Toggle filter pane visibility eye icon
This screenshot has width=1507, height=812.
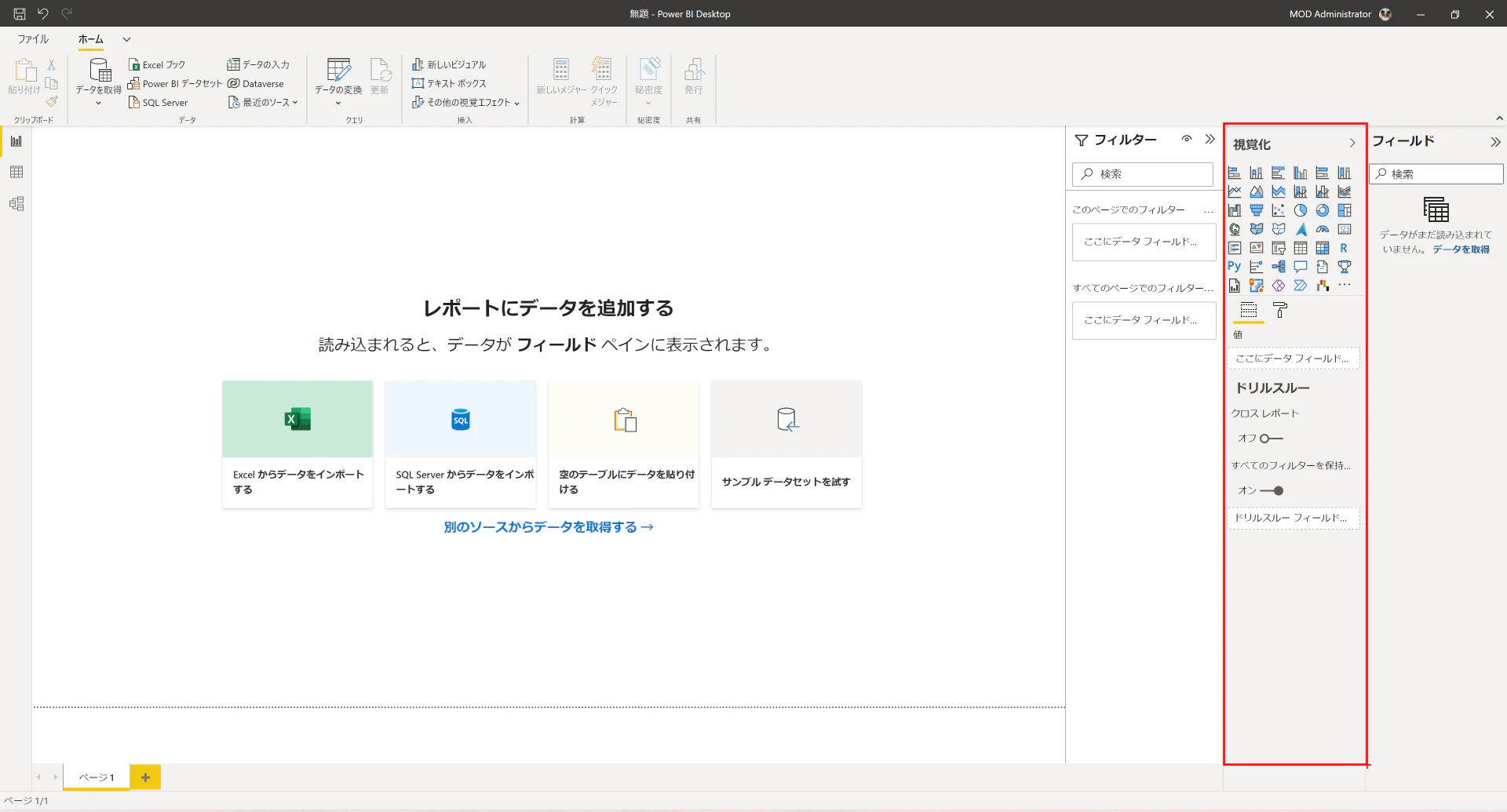click(1187, 140)
